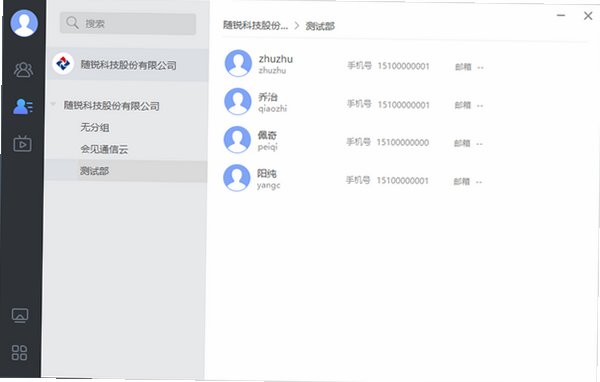Click phone number in 乔治 row
600x382 pixels.
tap(403, 104)
